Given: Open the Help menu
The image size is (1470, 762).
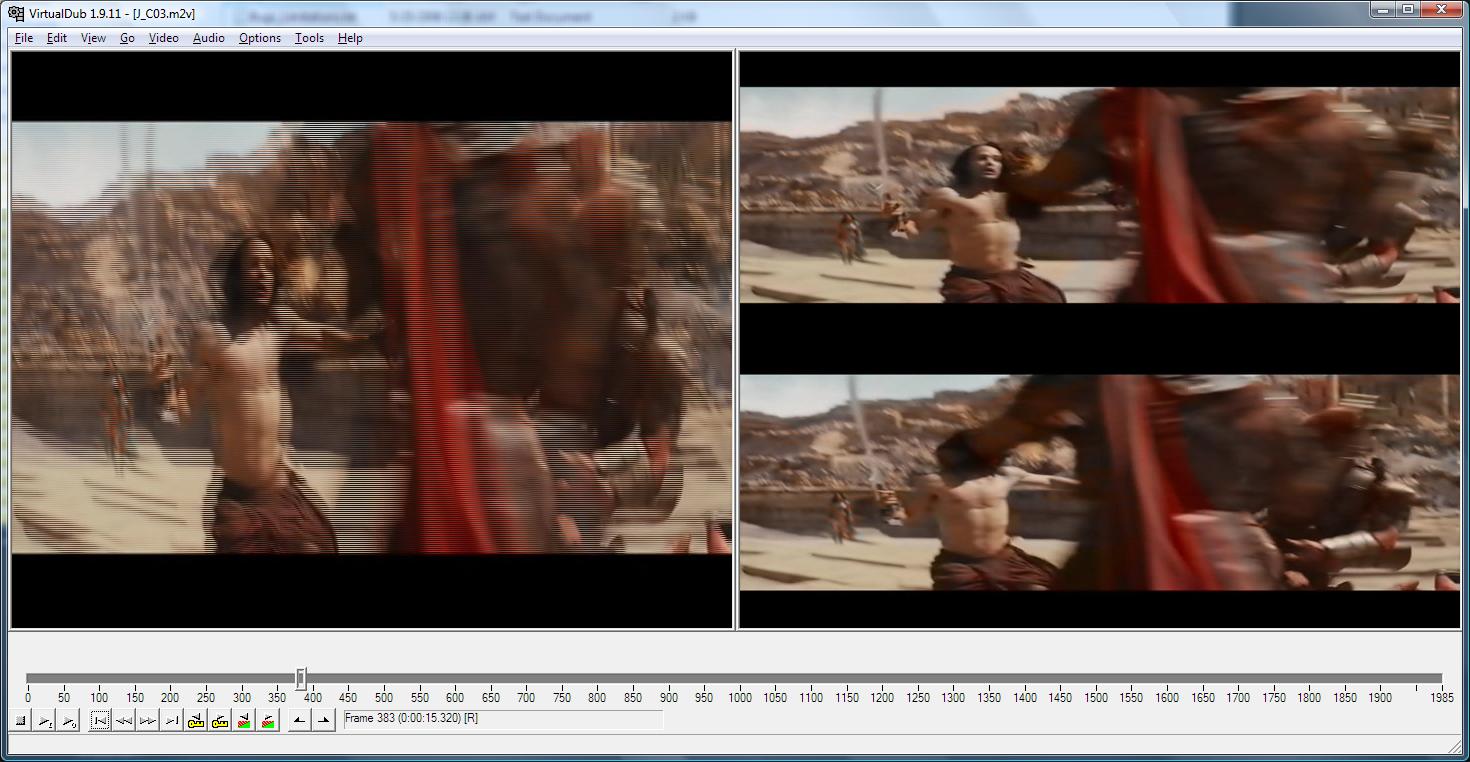Looking at the screenshot, I should pyautogui.click(x=350, y=38).
